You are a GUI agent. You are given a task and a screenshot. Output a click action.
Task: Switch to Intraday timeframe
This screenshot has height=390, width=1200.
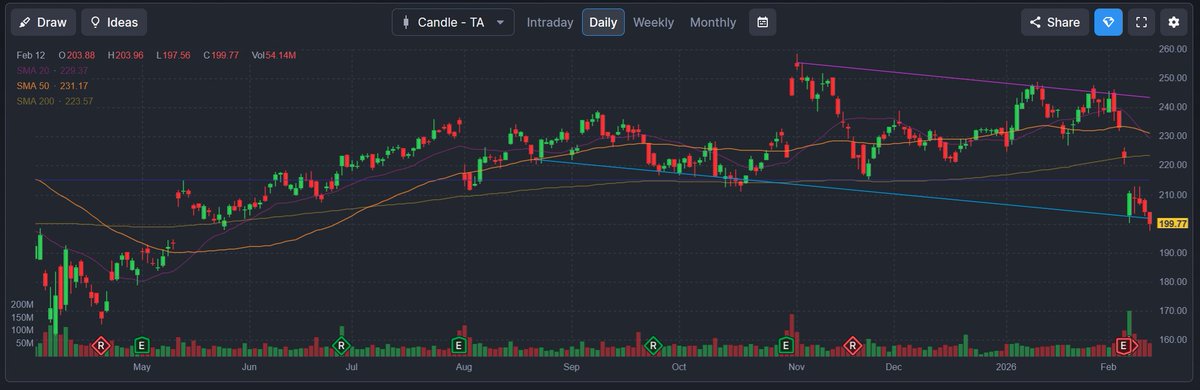(550, 22)
